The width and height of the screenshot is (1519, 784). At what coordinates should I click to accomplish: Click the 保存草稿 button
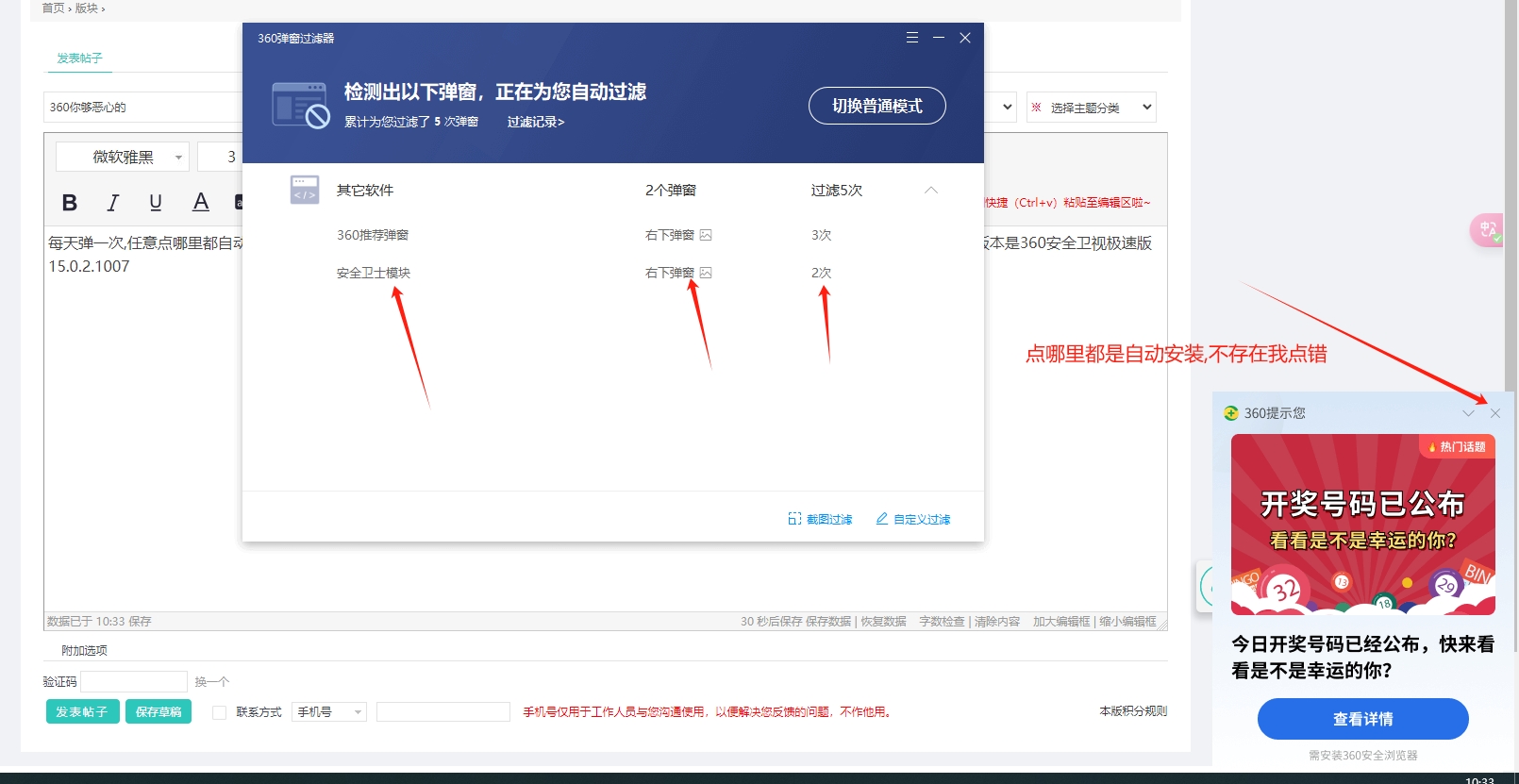click(x=159, y=712)
